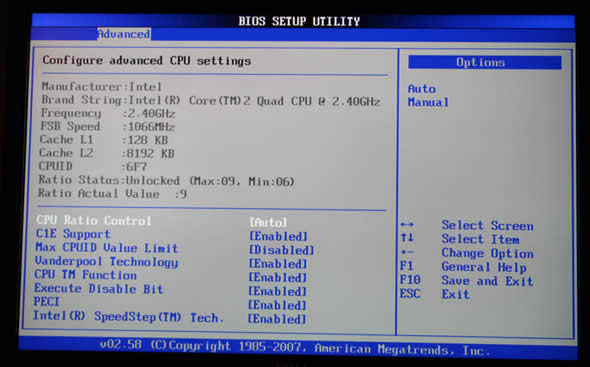590x367 pixels.
Task: Toggle PECI [Enabled] value
Action: click(277, 305)
